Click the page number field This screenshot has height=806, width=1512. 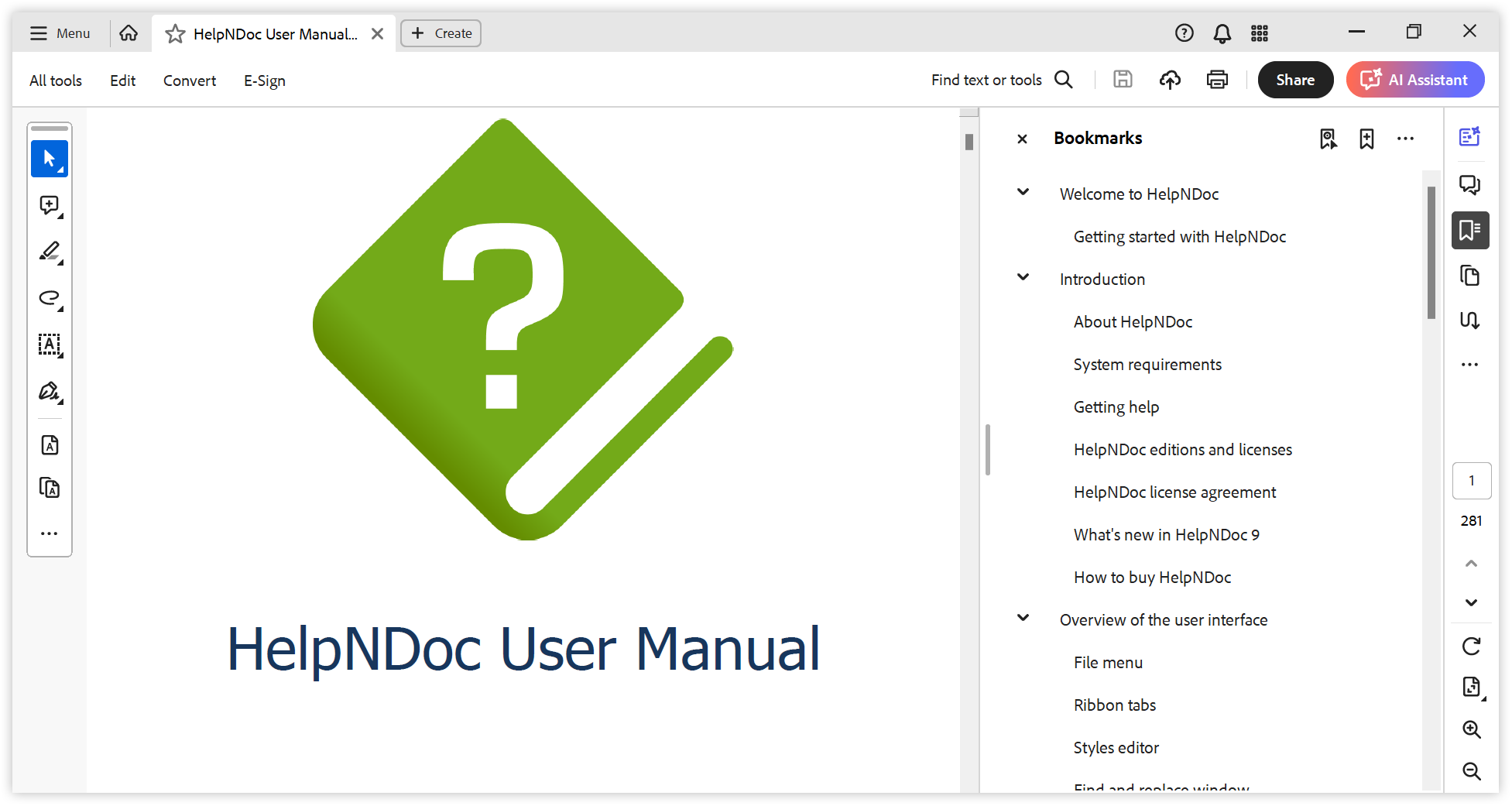(1472, 481)
